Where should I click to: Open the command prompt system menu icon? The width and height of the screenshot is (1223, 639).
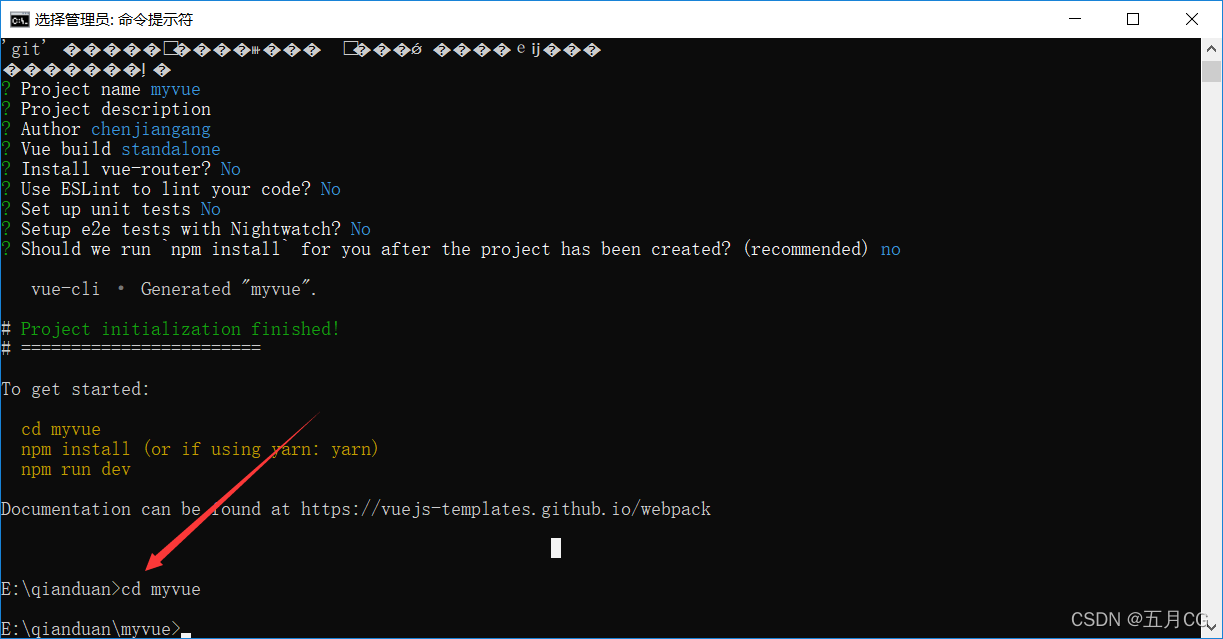click(x=18, y=19)
